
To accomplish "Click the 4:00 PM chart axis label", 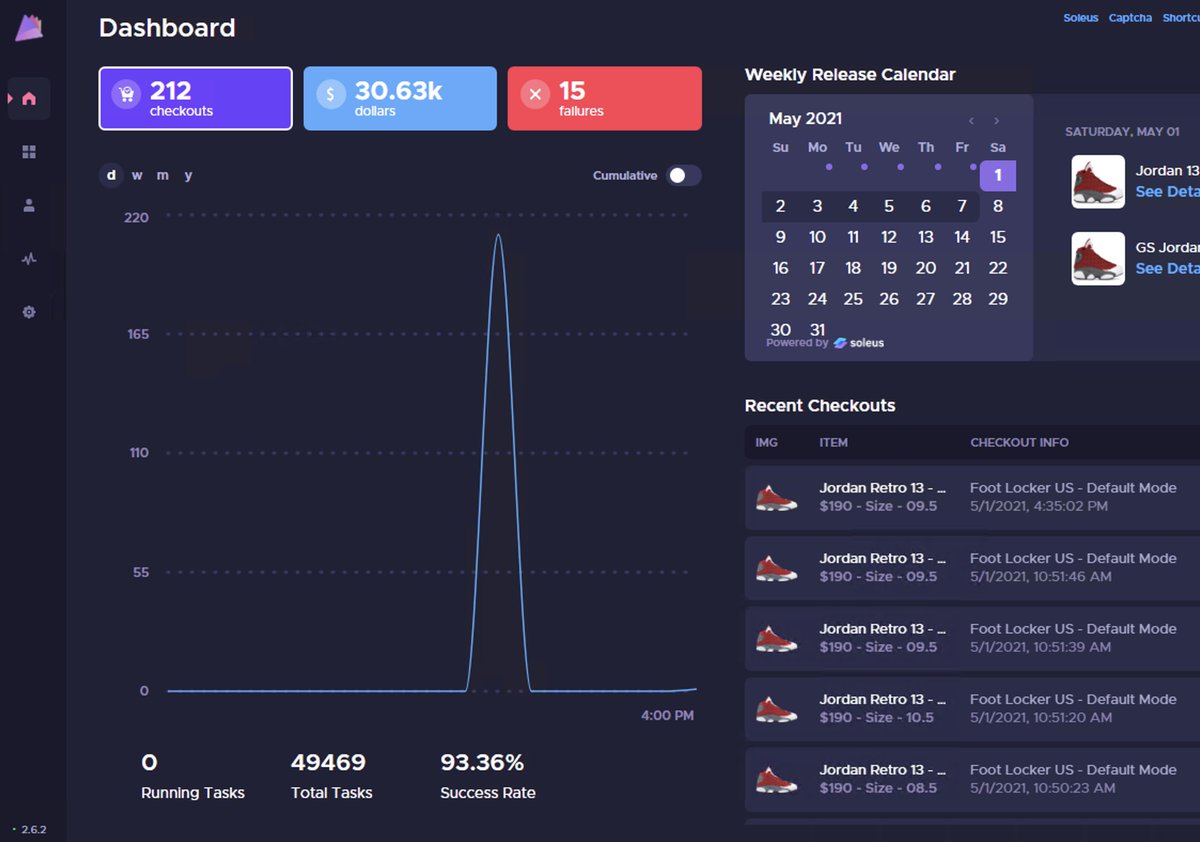I will 667,716.
